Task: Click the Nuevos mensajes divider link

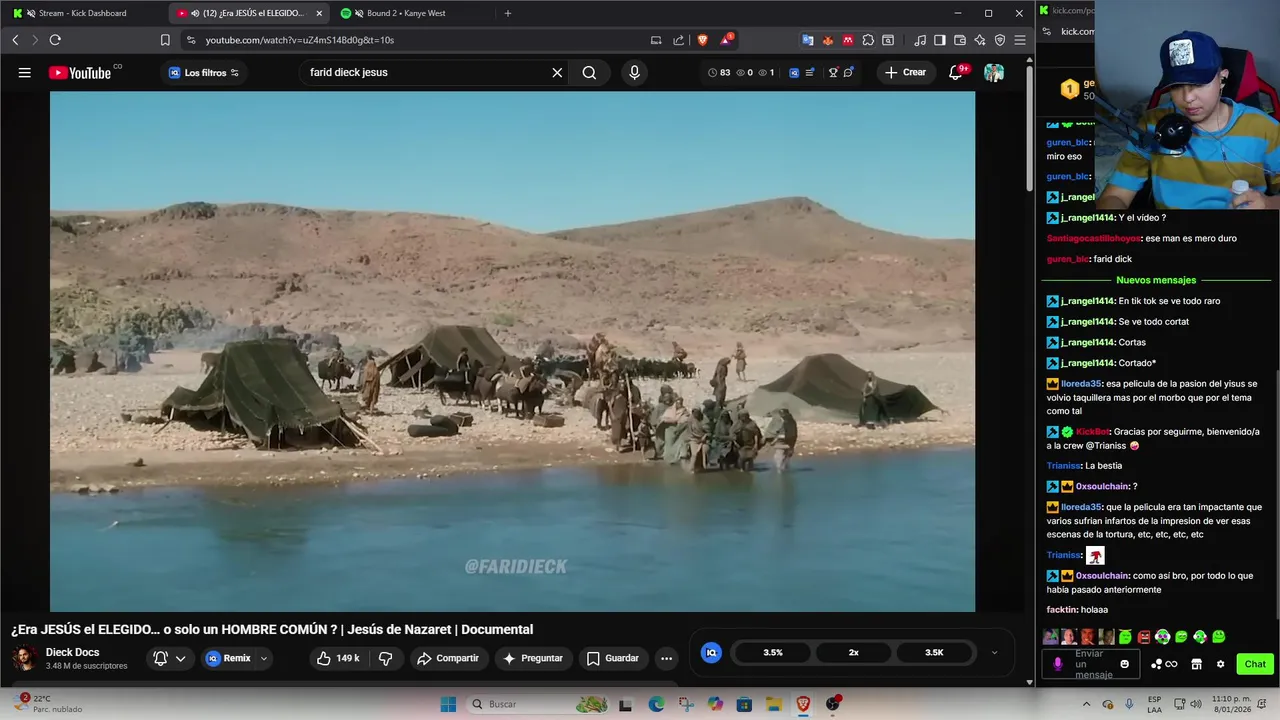Action: 1156,280
